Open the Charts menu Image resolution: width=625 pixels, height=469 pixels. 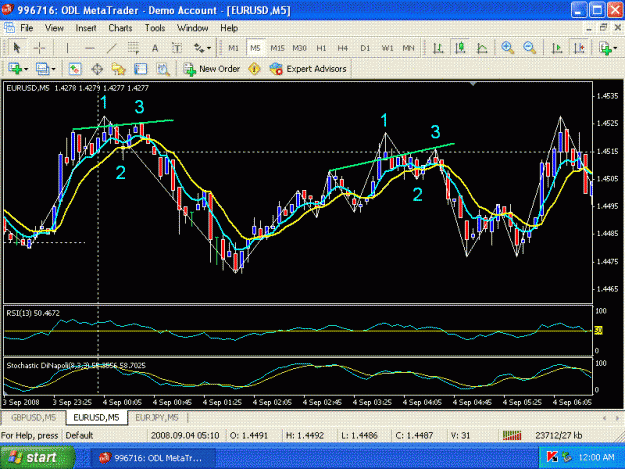point(120,28)
